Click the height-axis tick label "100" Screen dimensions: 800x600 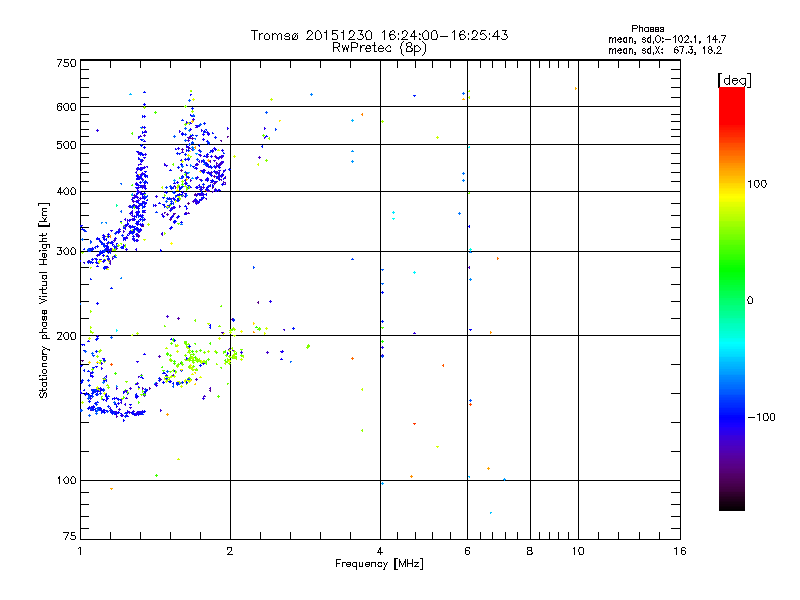point(66,481)
